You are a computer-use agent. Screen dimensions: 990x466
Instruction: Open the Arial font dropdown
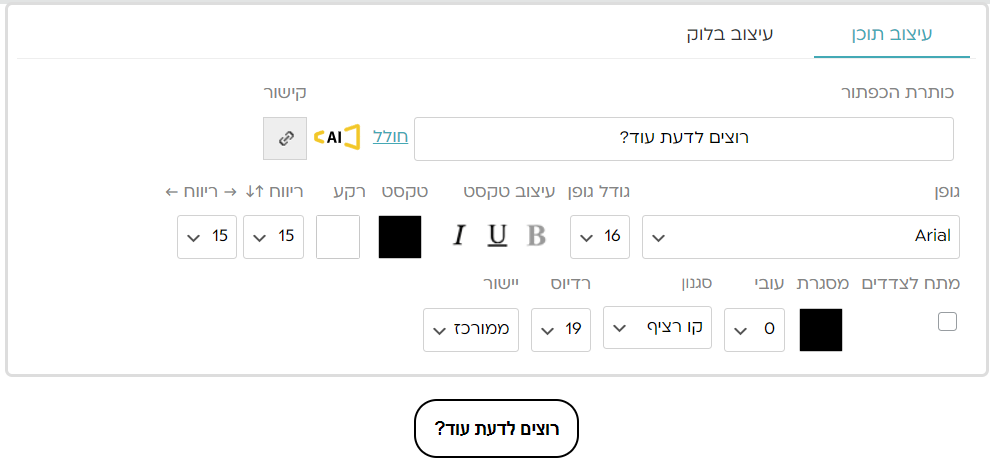coord(800,237)
